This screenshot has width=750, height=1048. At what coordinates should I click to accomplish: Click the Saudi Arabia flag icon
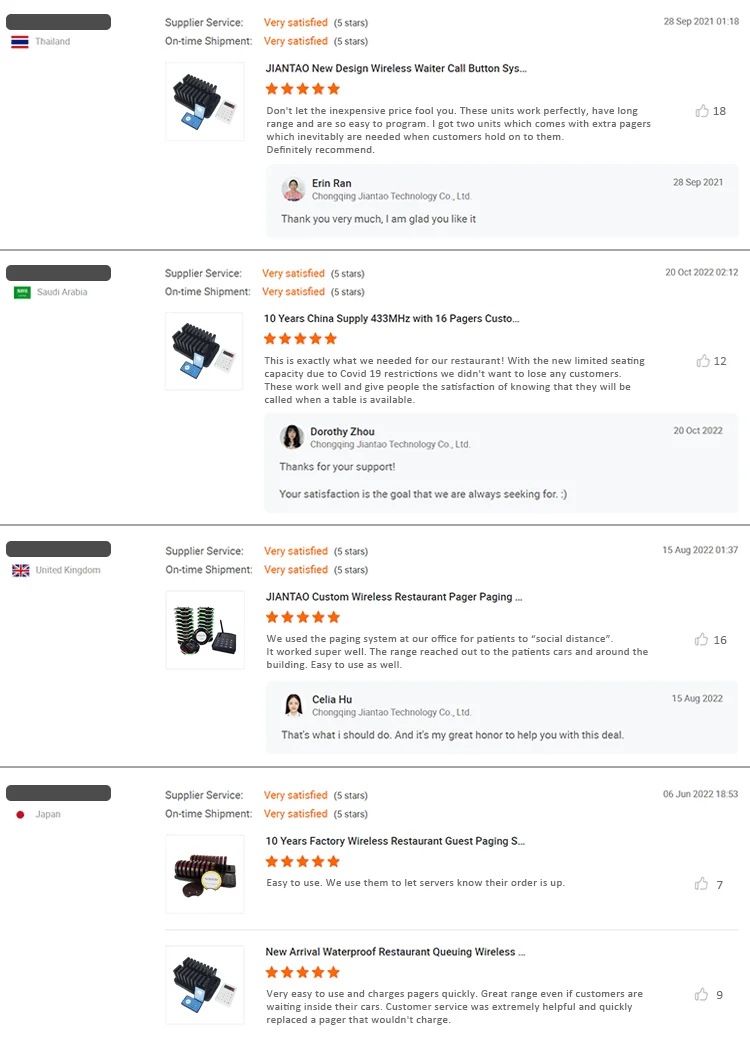(x=22, y=292)
